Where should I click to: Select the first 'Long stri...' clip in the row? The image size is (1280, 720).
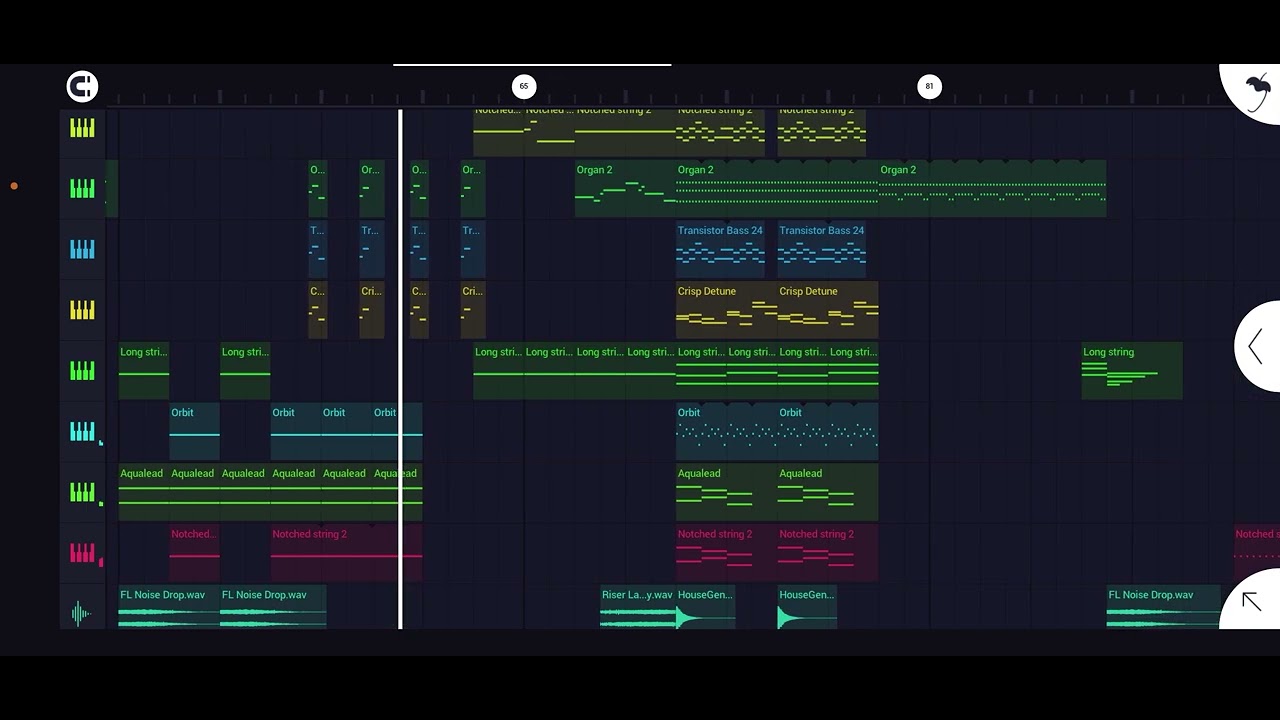[x=144, y=371]
